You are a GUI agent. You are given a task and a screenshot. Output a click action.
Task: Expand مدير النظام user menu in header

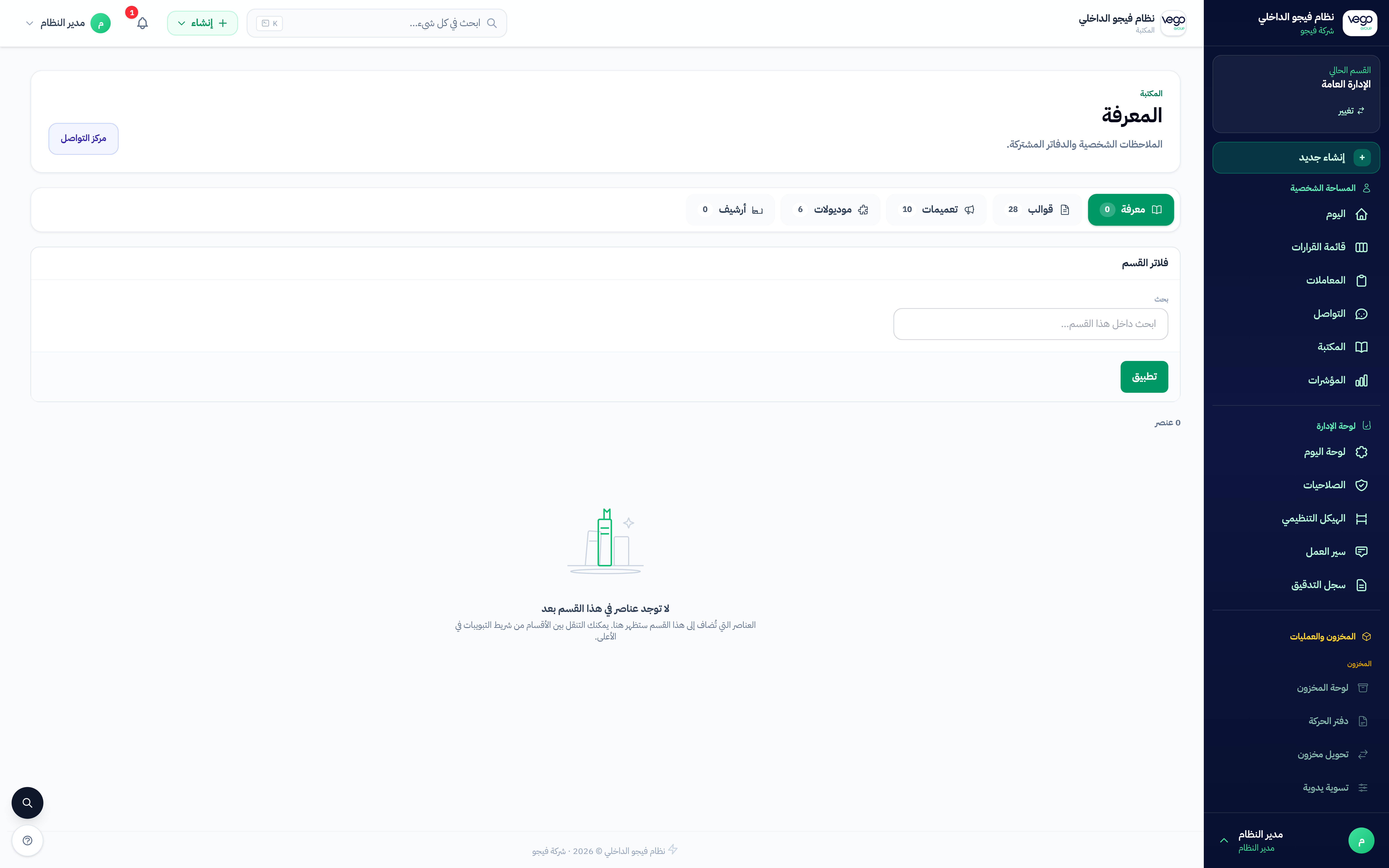[68, 23]
